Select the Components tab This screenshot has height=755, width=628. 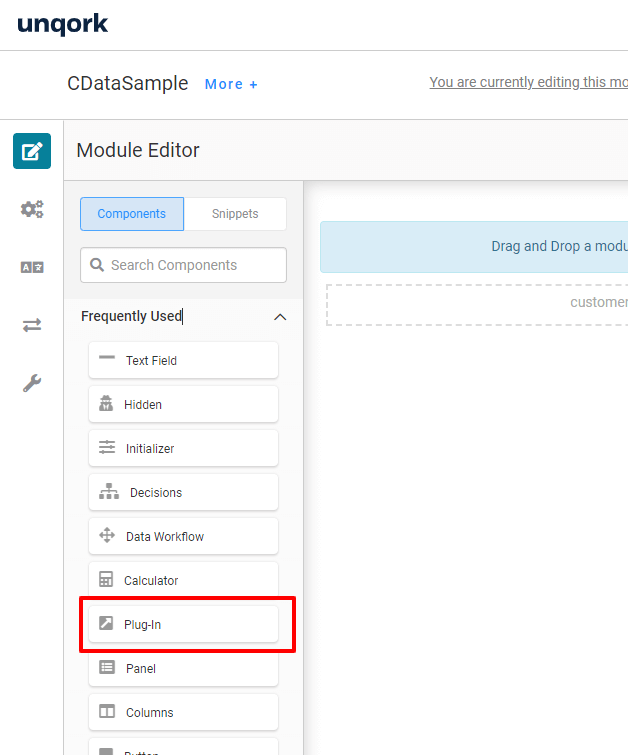132,214
